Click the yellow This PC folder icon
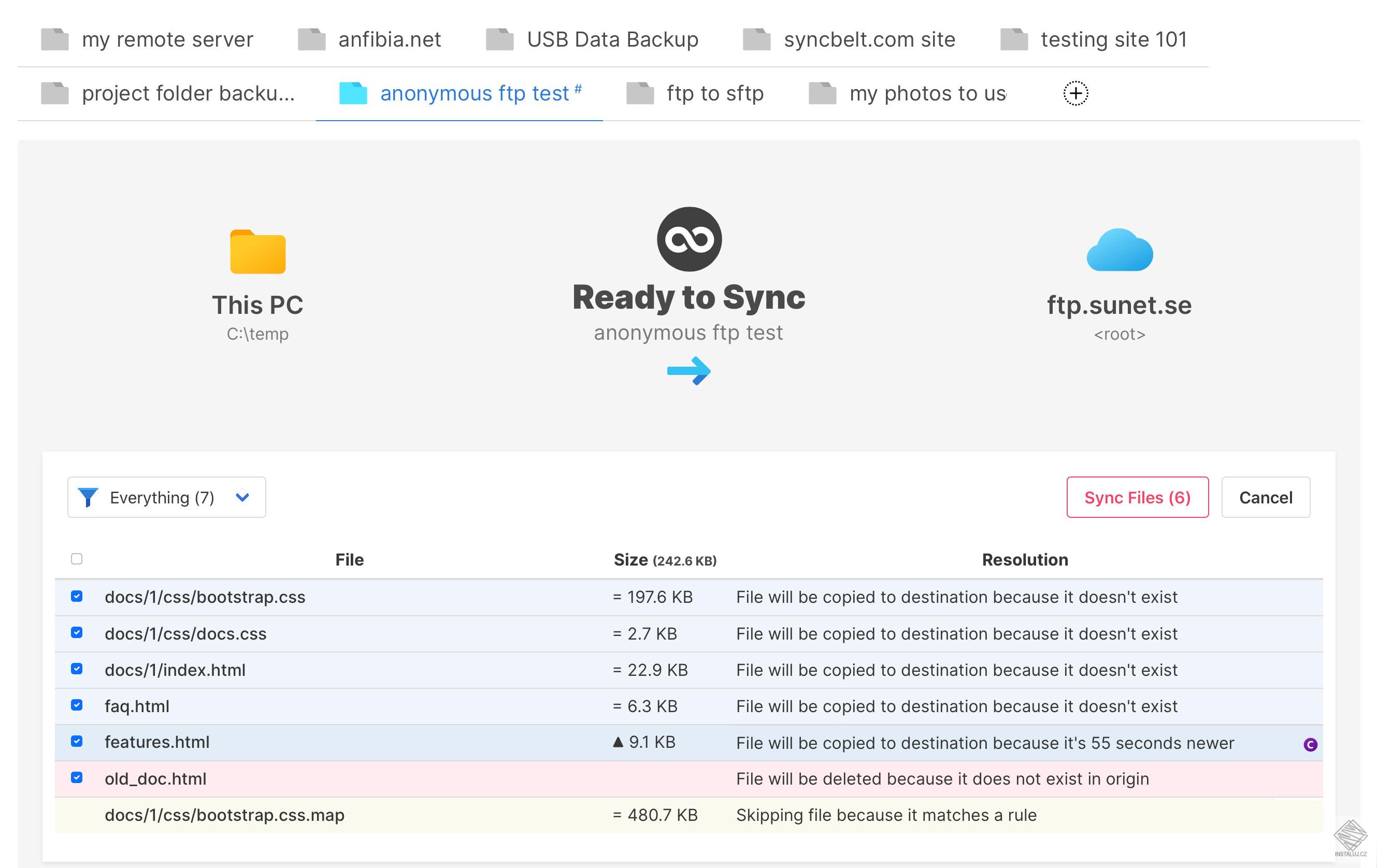The height and width of the screenshot is (868, 1377). tap(257, 252)
